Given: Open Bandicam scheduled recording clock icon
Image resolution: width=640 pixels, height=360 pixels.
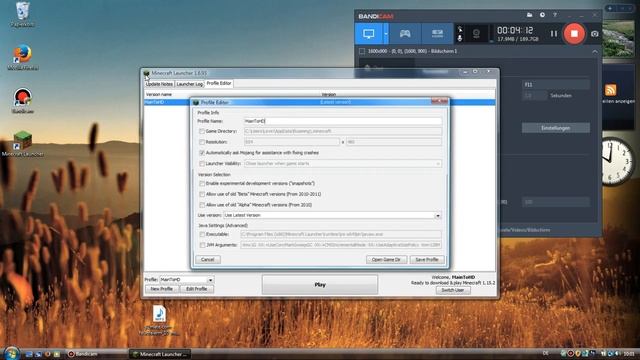Looking at the screenshot, I should coord(542,15).
